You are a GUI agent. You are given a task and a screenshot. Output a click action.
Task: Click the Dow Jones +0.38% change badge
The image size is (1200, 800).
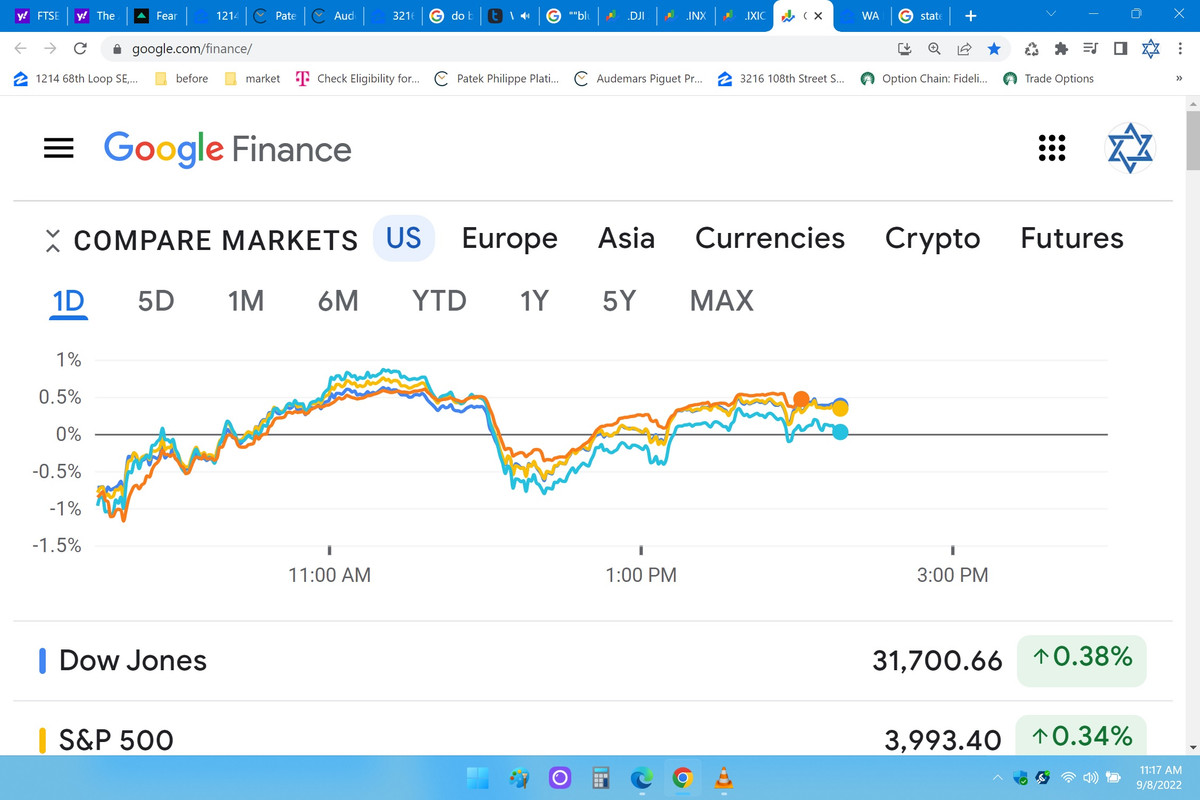click(x=1082, y=659)
